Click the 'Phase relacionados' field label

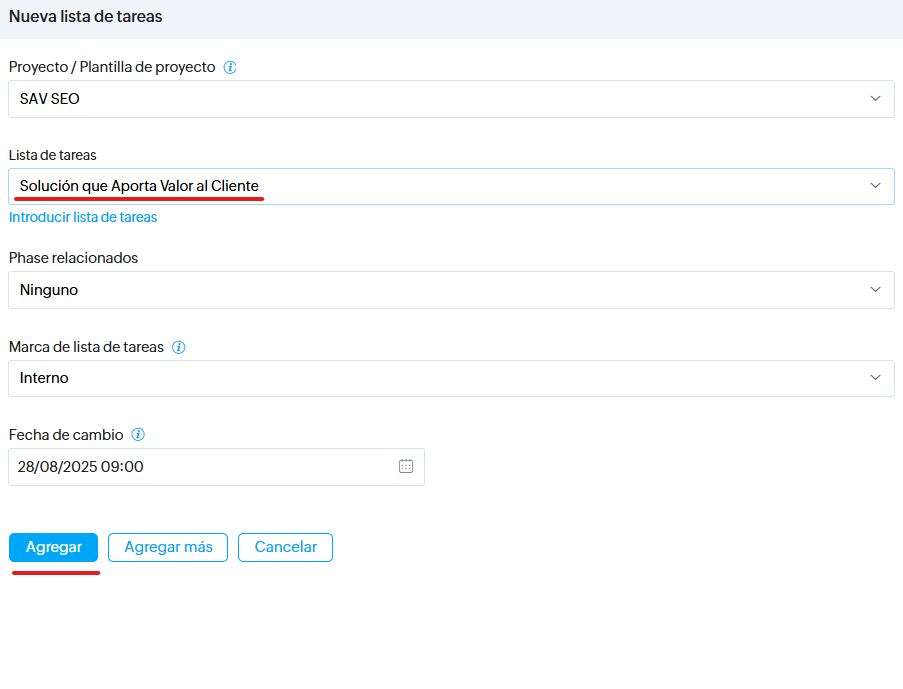coord(73,258)
